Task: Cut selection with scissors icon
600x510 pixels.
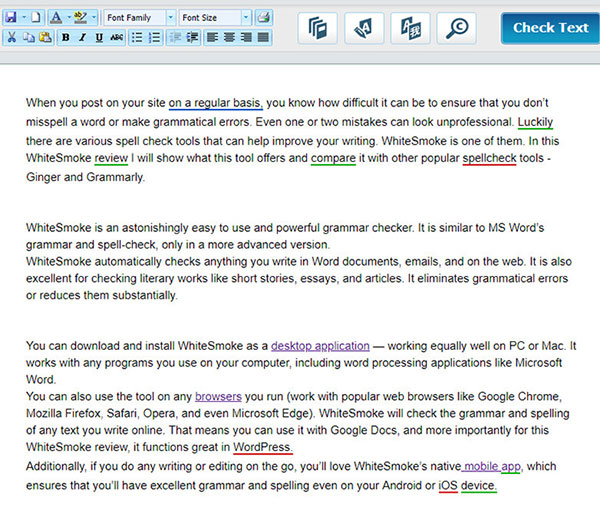Action: (12, 37)
